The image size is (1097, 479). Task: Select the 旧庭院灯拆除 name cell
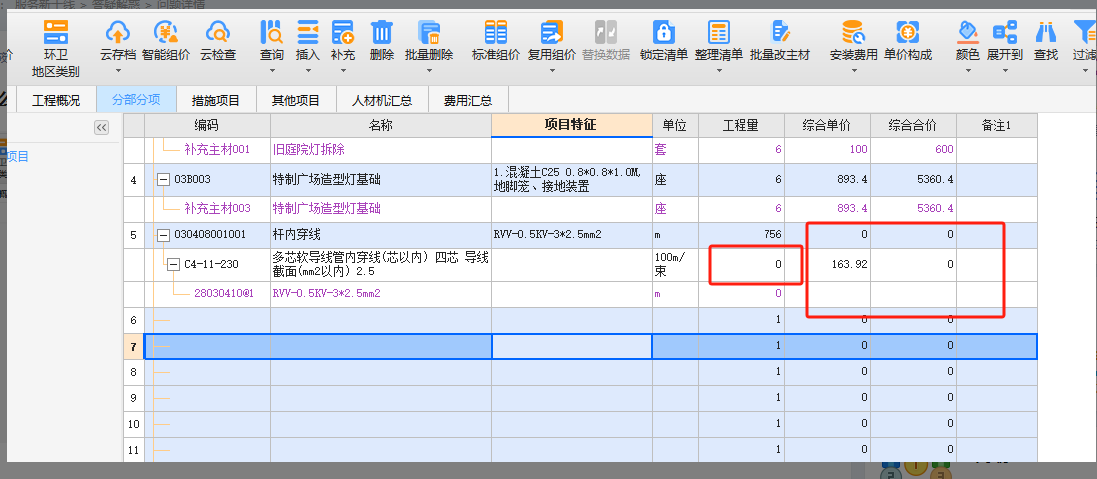[x=381, y=150]
